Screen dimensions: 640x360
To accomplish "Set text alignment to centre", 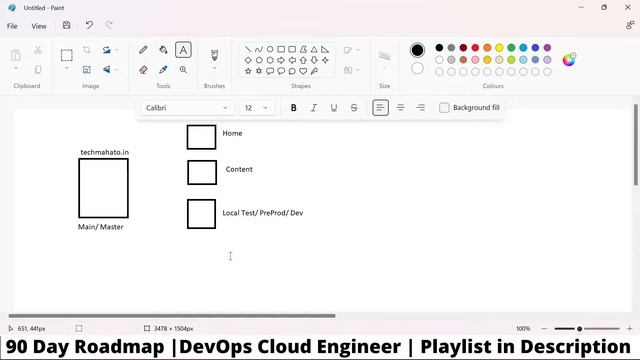I will [400, 108].
